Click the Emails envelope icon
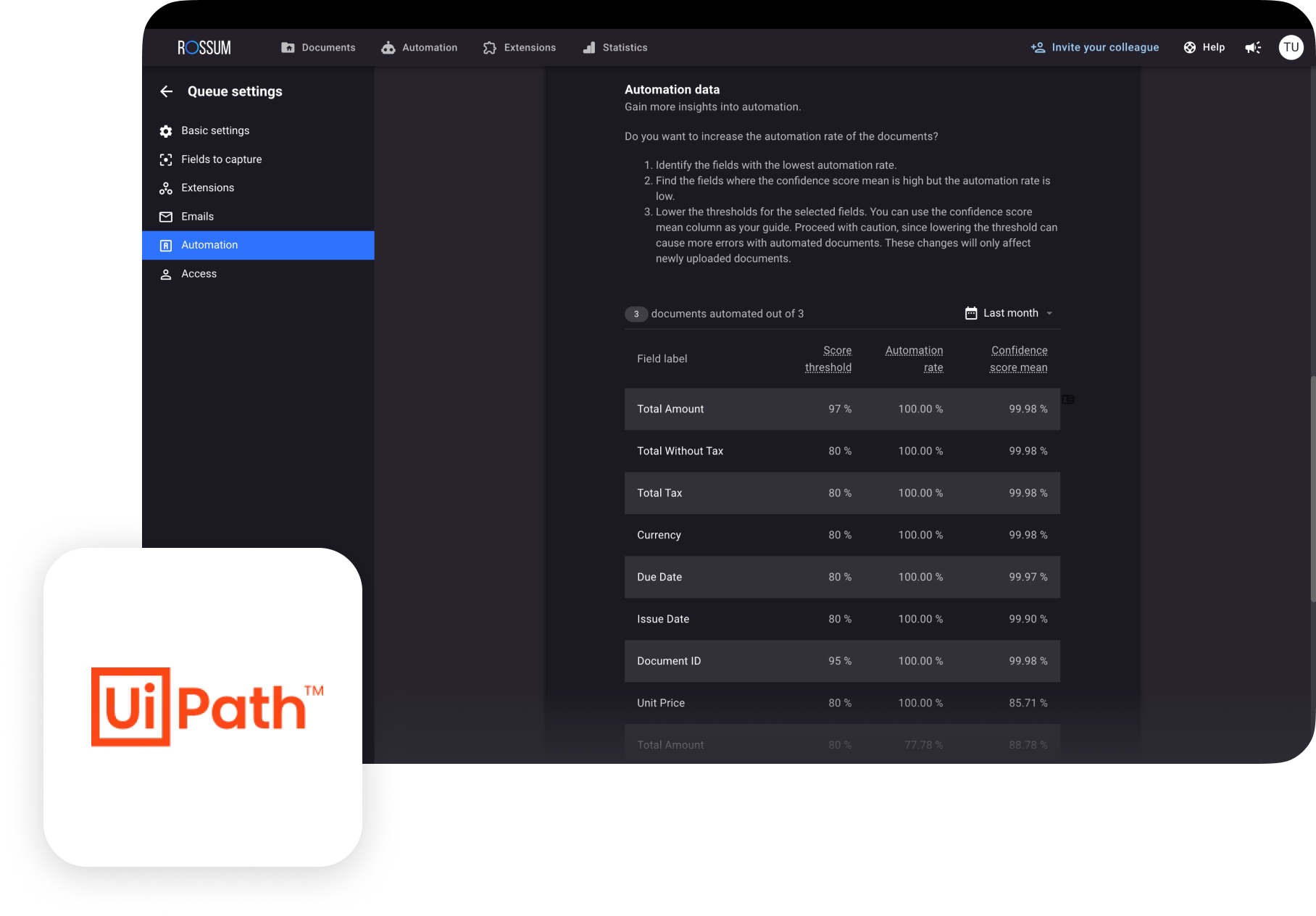Screen dimensions: 1316x916 [x=166, y=217]
